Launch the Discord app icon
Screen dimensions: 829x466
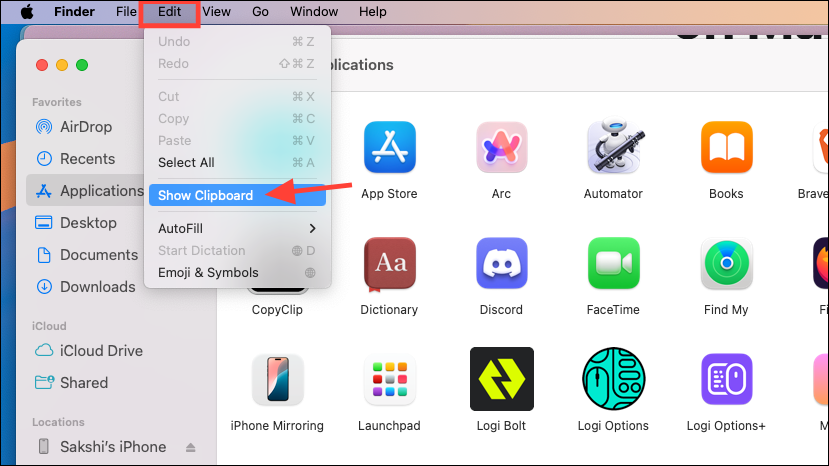point(501,263)
